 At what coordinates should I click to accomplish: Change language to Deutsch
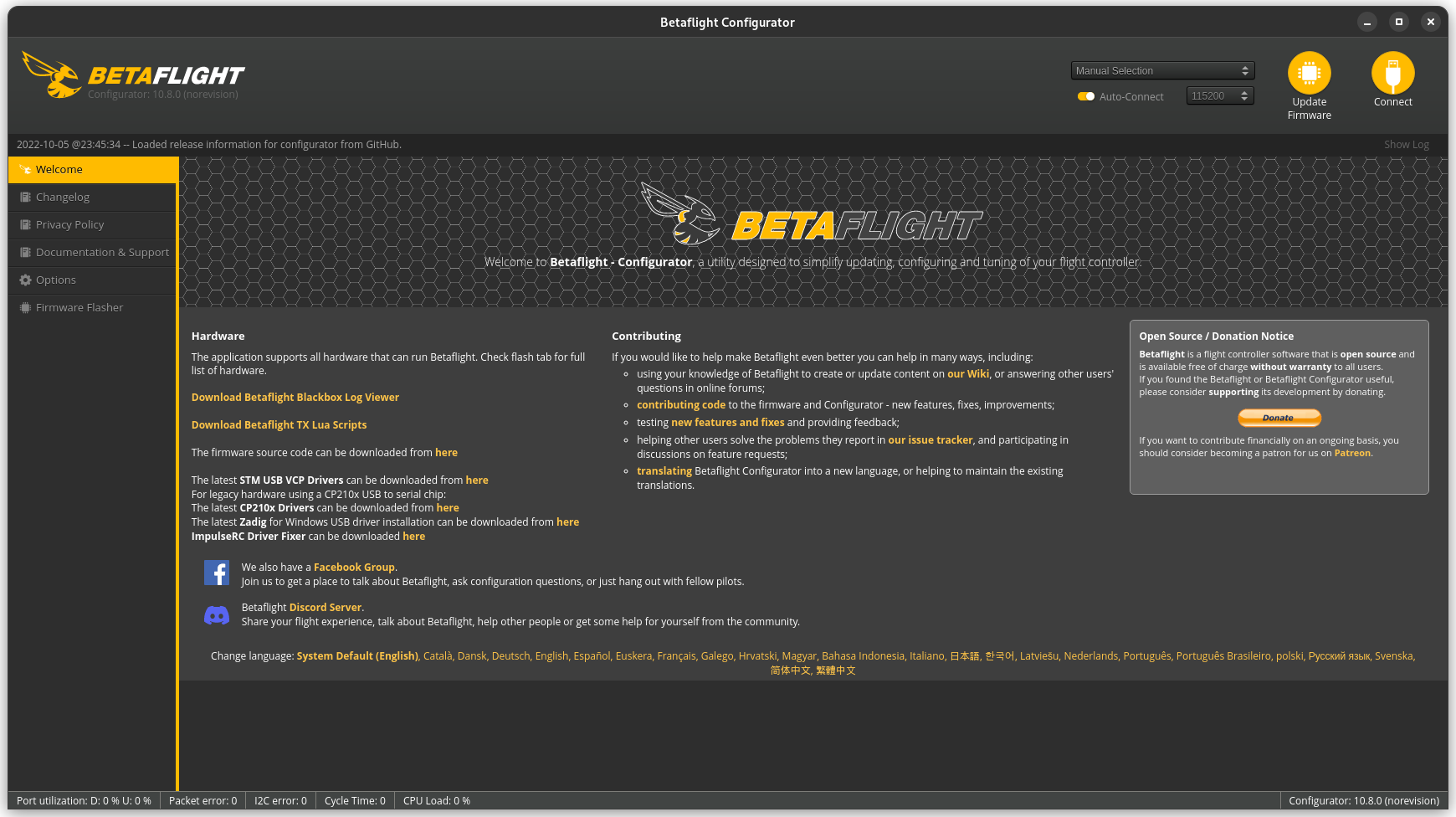[511, 655]
